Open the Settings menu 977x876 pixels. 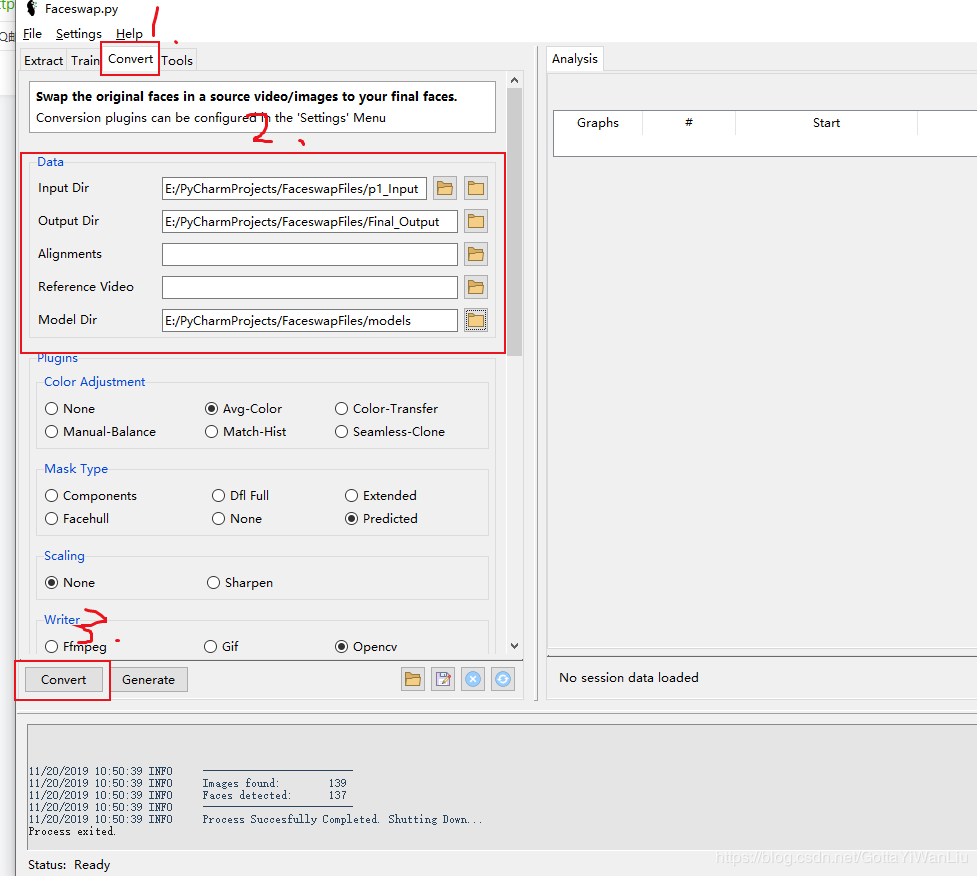(79, 34)
